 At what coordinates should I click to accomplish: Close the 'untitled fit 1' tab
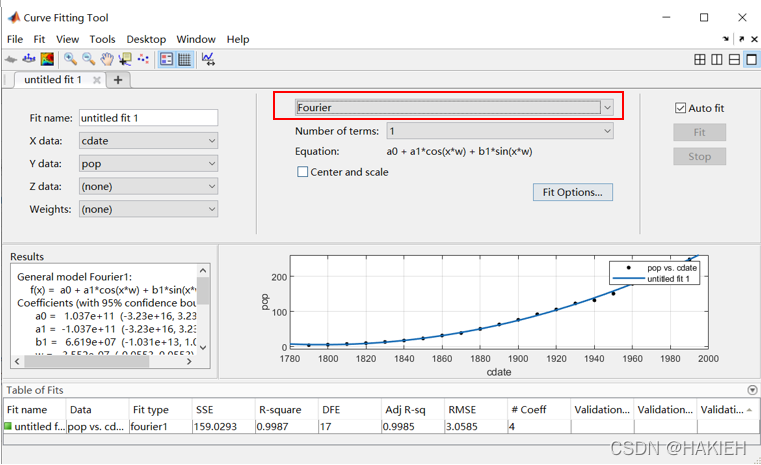[97, 80]
